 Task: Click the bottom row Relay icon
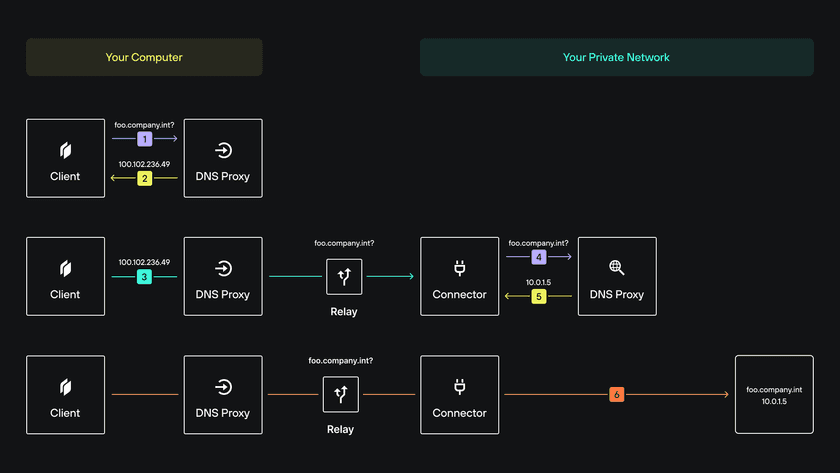coord(340,395)
